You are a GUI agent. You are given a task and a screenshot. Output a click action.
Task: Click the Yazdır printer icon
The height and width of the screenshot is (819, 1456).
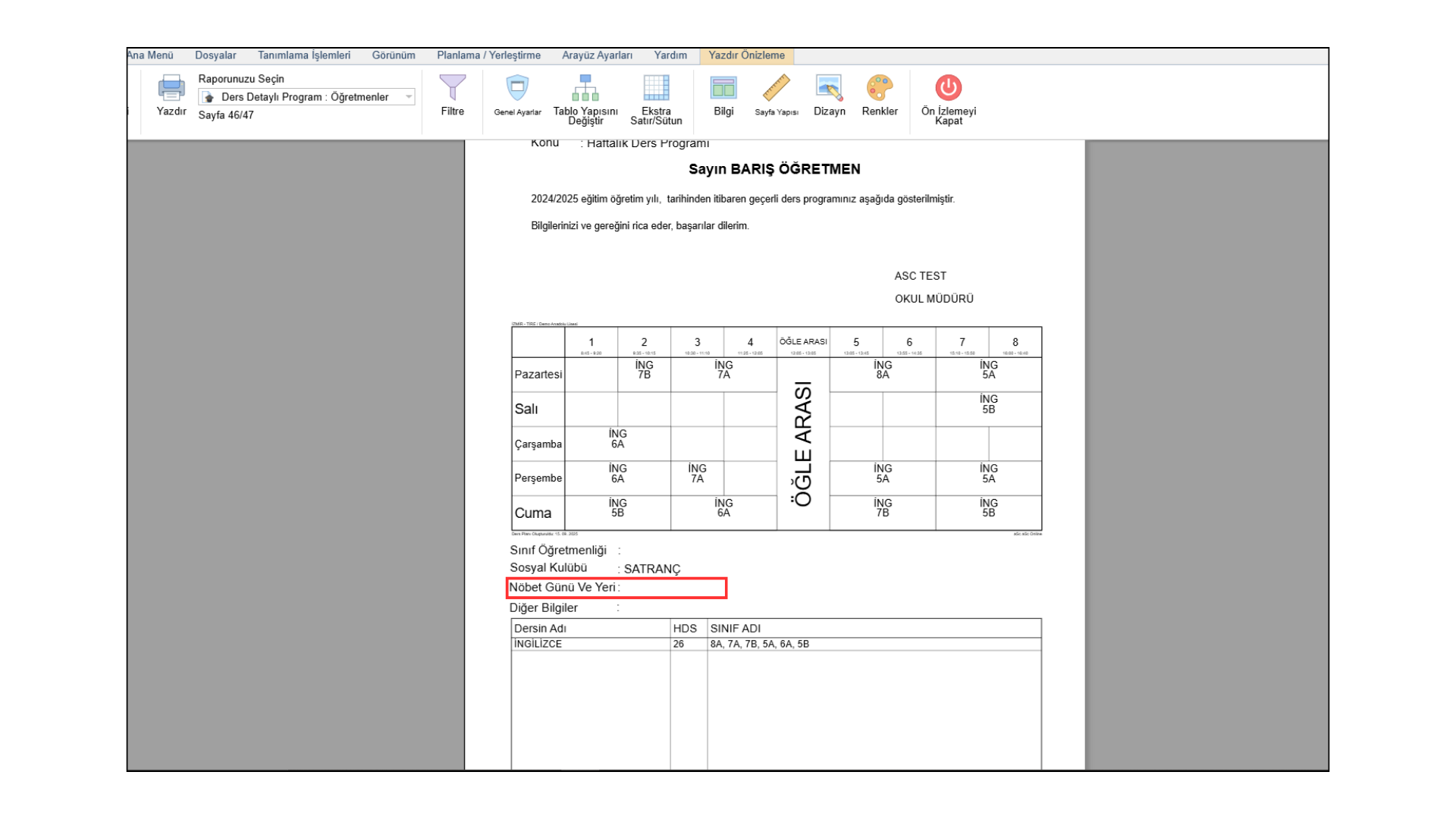[x=171, y=89]
